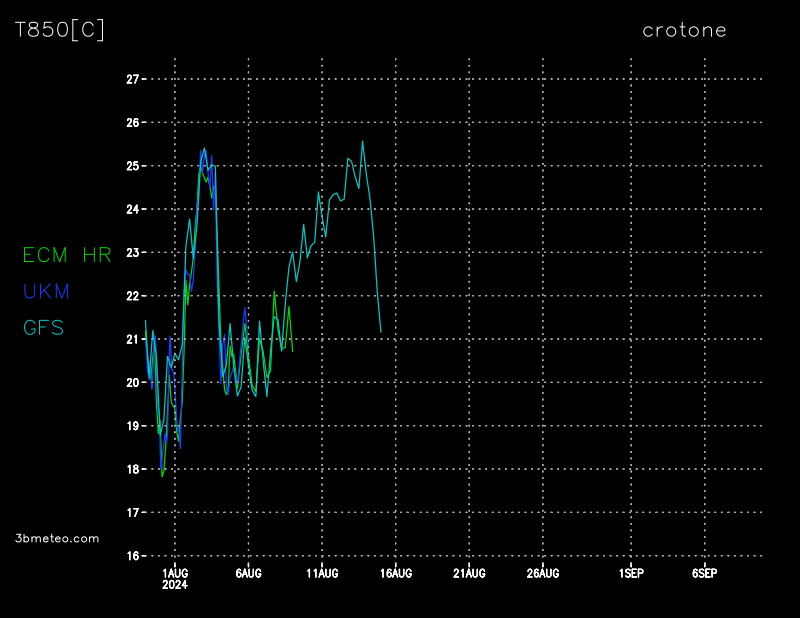Select the crotone location label
The height and width of the screenshot is (618, 800).
point(684,30)
